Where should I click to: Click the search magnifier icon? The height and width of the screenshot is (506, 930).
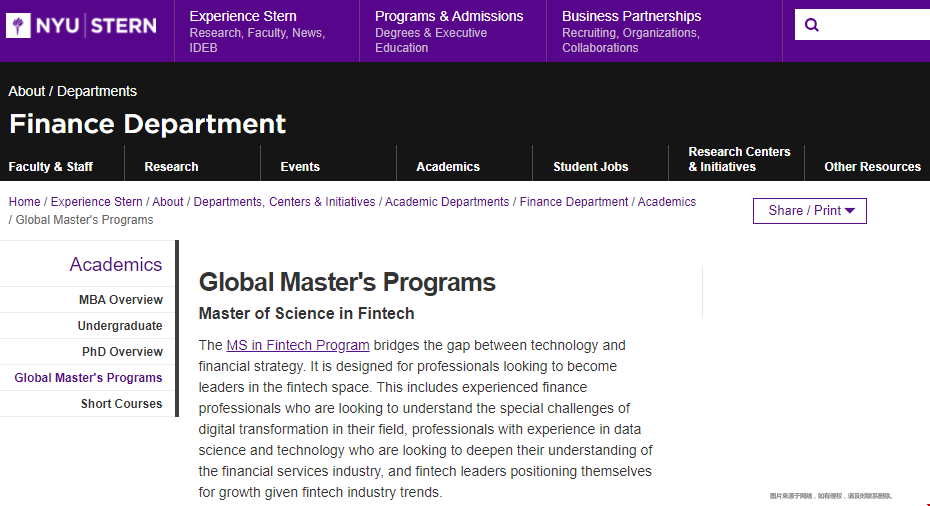(x=811, y=25)
